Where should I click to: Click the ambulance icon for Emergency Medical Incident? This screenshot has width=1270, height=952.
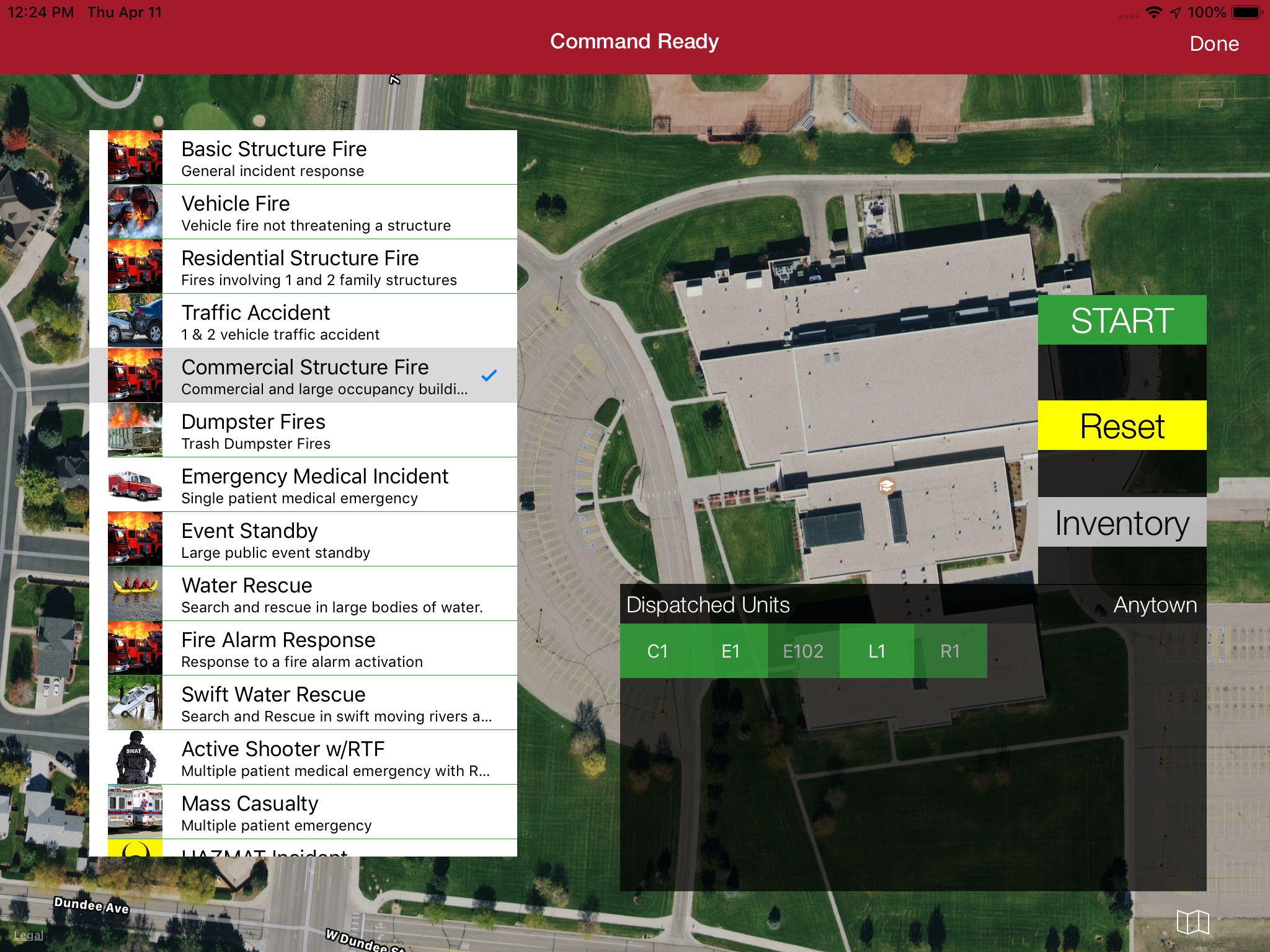[x=135, y=485]
